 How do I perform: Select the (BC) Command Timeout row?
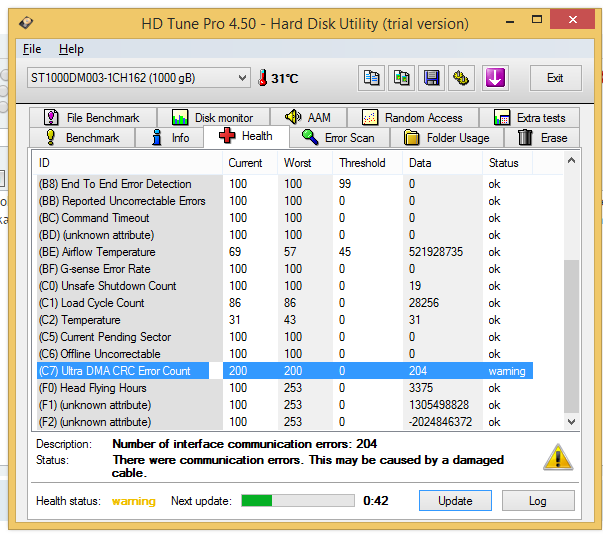click(x=285, y=218)
